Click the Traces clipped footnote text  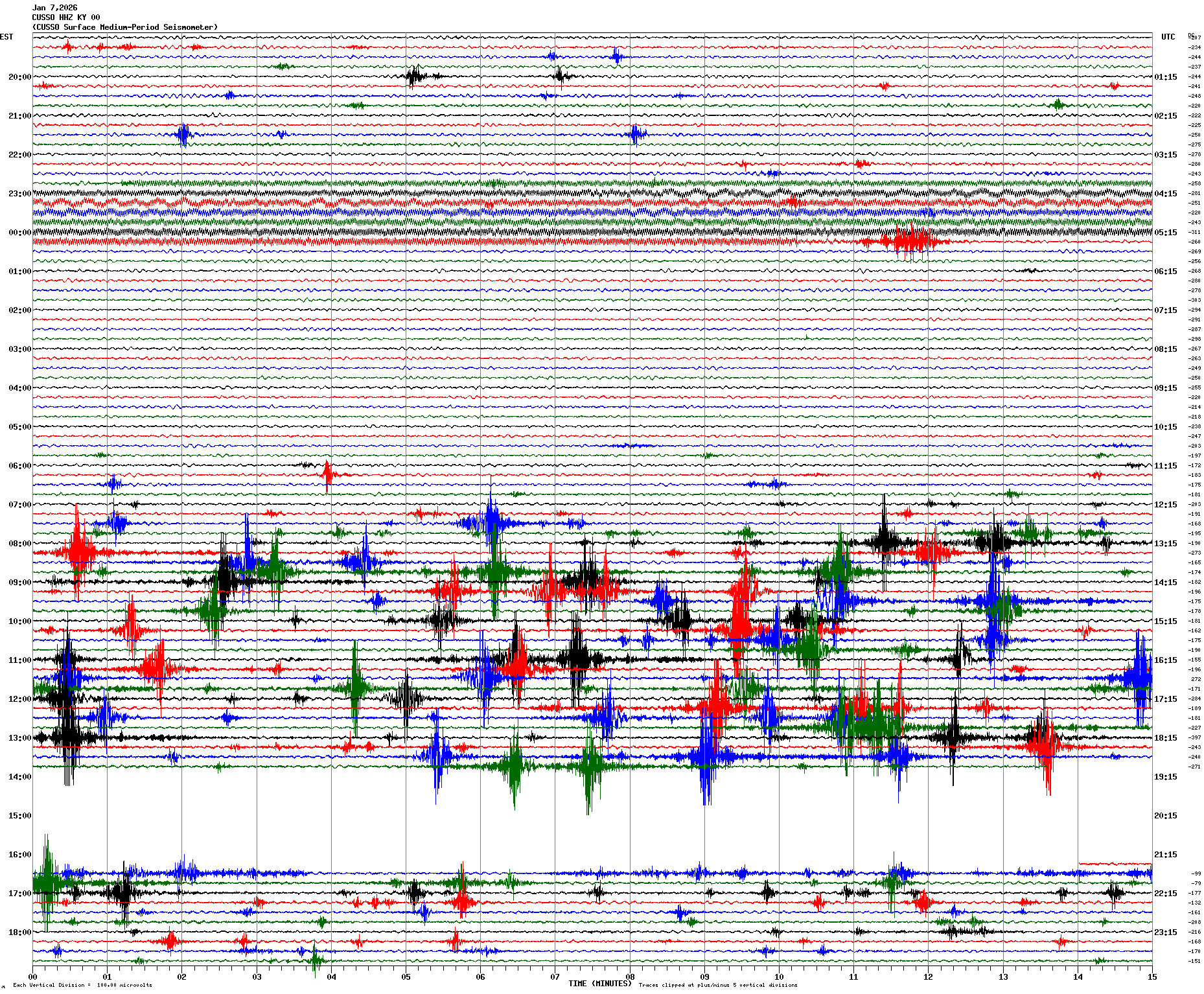718,985
